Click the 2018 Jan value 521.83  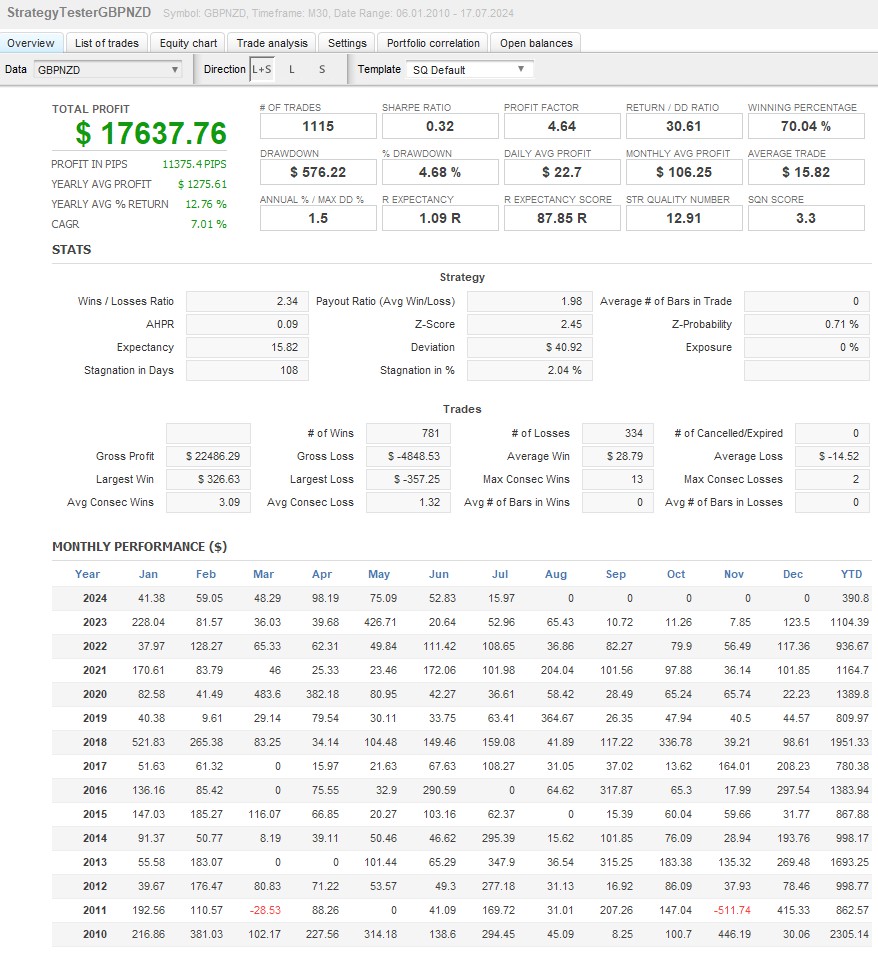click(148, 743)
